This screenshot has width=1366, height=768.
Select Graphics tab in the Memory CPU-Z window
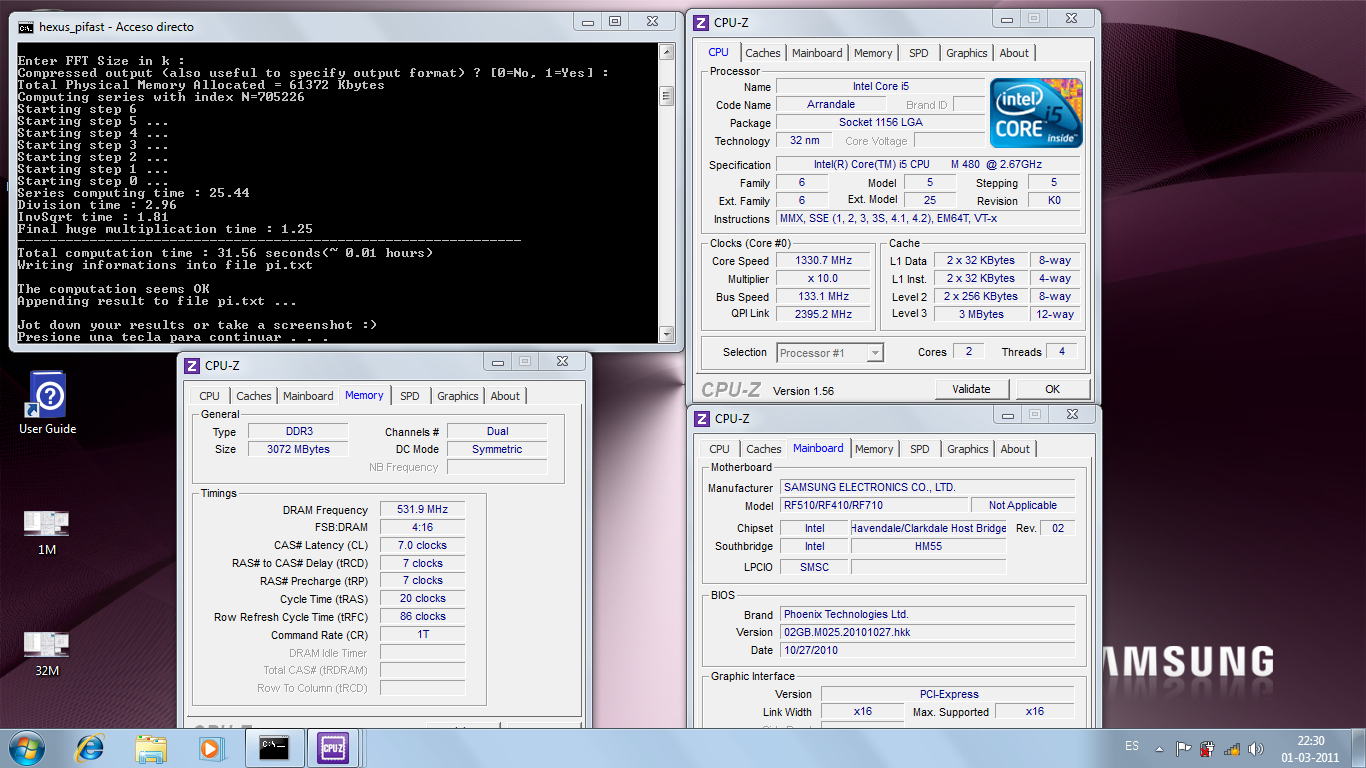(x=458, y=396)
